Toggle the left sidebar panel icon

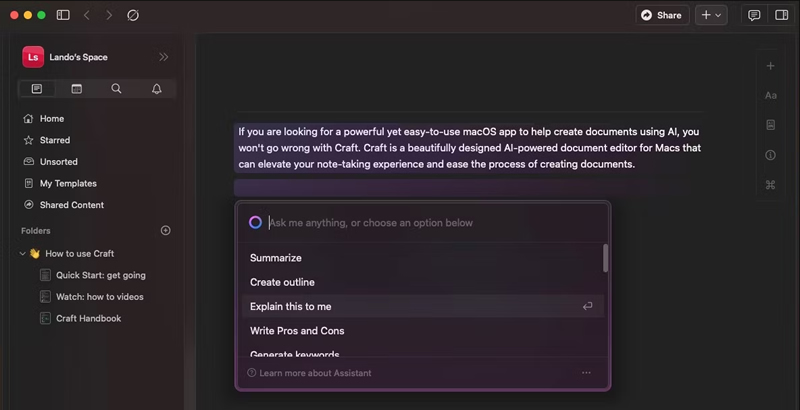(x=63, y=15)
